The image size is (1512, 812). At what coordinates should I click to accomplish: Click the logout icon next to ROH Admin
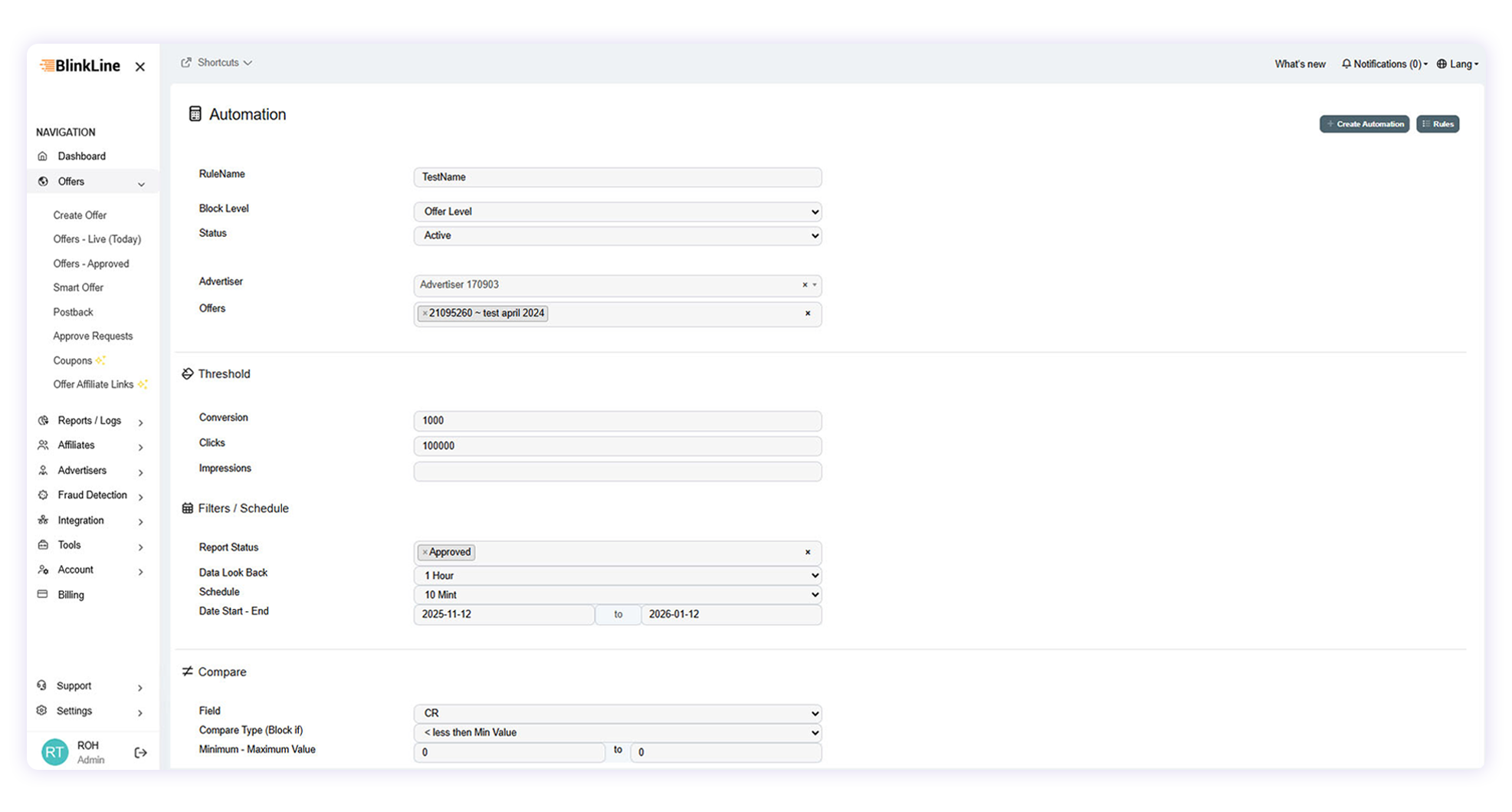coord(141,752)
